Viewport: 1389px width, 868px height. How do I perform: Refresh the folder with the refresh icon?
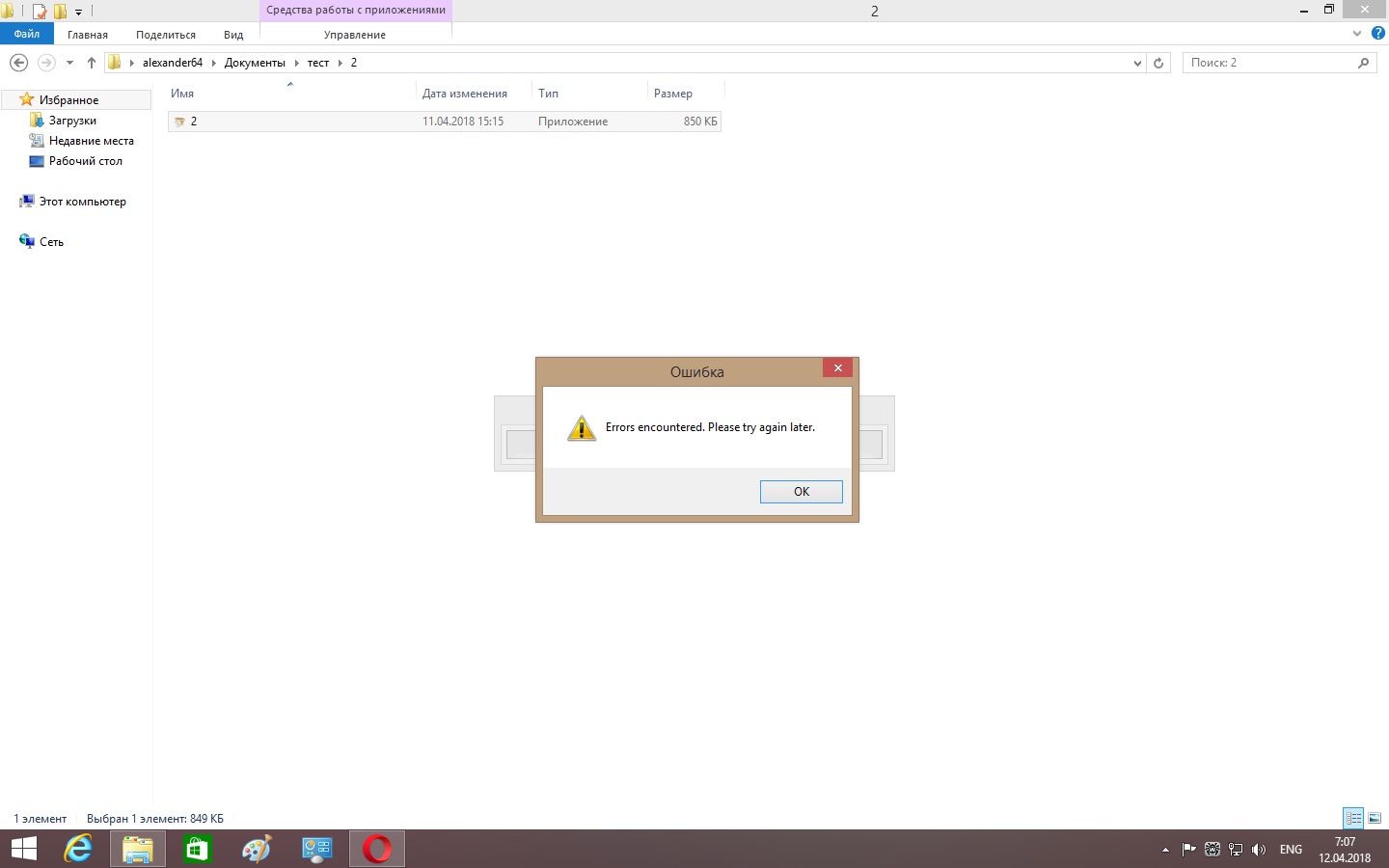pos(1158,63)
